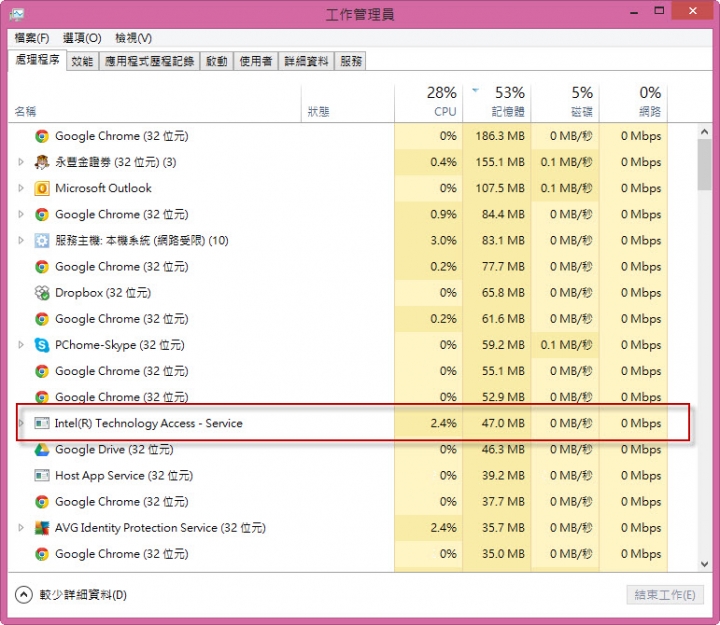Expand the Chrome group using 84.4 MB

pyautogui.click(x=21, y=214)
